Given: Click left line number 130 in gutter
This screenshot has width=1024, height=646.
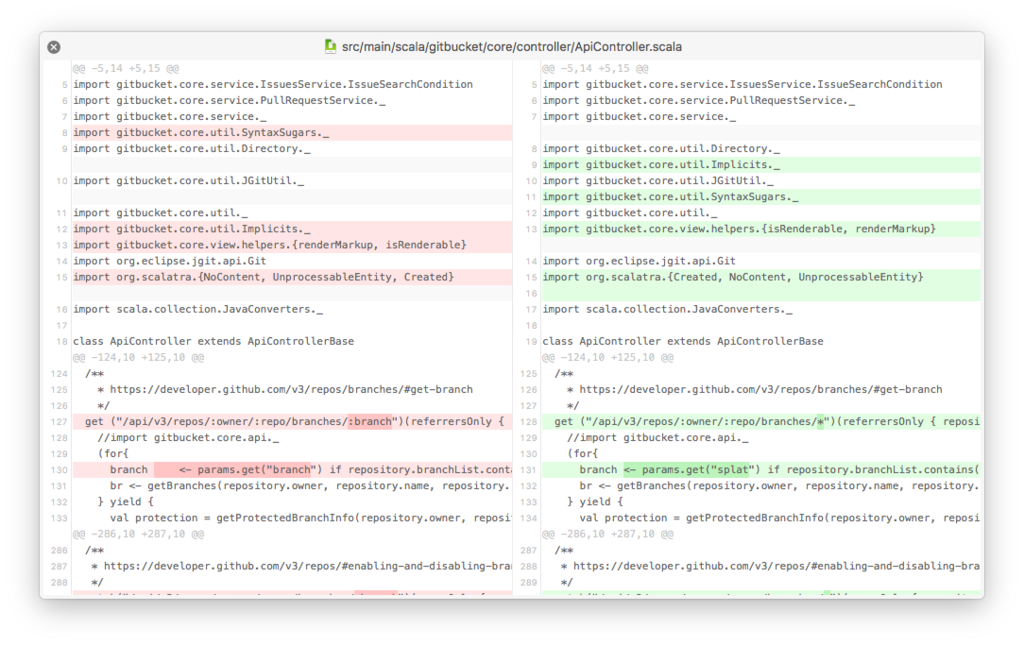Looking at the screenshot, I should coord(59,470).
